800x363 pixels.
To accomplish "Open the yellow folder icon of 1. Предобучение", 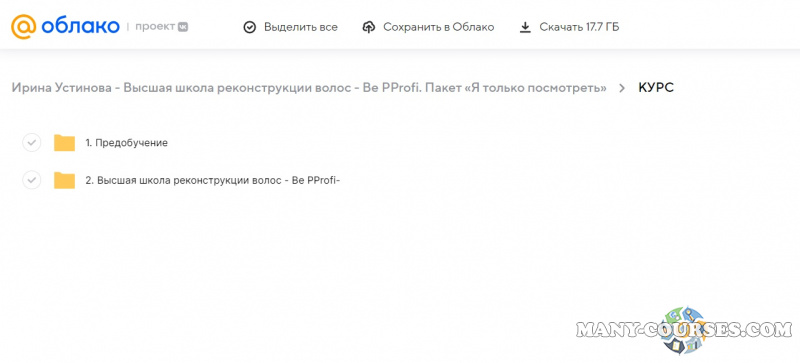I will click(x=64, y=143).
